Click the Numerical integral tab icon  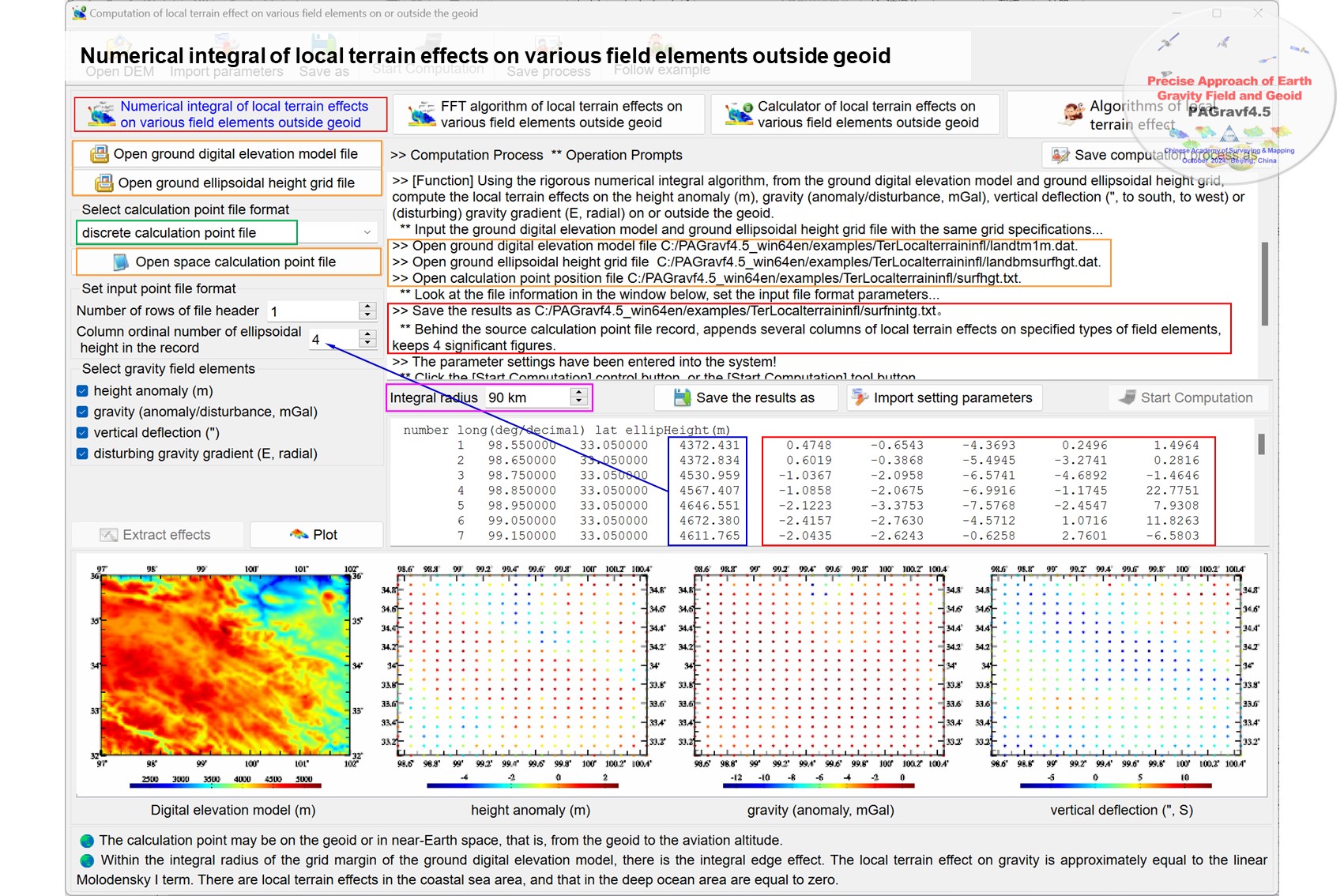(x=101, y=115)
